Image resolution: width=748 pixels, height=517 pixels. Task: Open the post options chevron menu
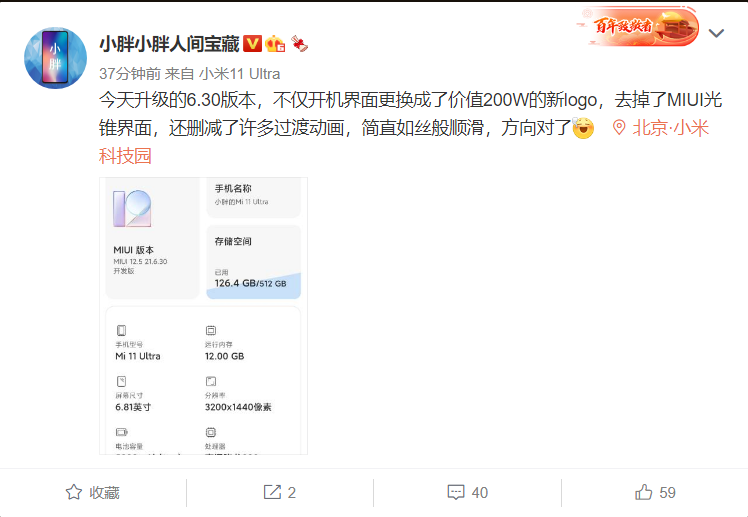[716, 33]
